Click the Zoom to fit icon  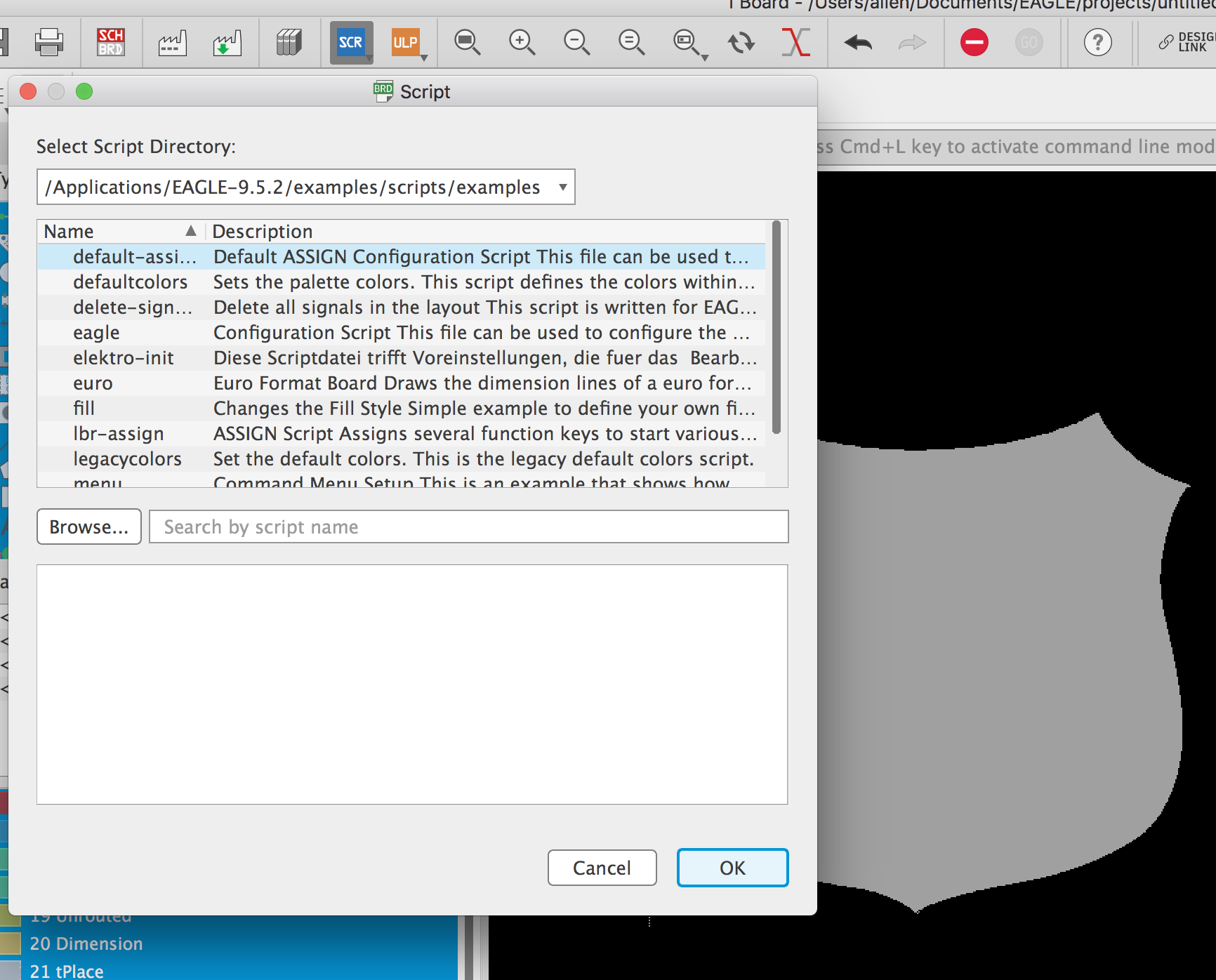click(x=467, y=42)
